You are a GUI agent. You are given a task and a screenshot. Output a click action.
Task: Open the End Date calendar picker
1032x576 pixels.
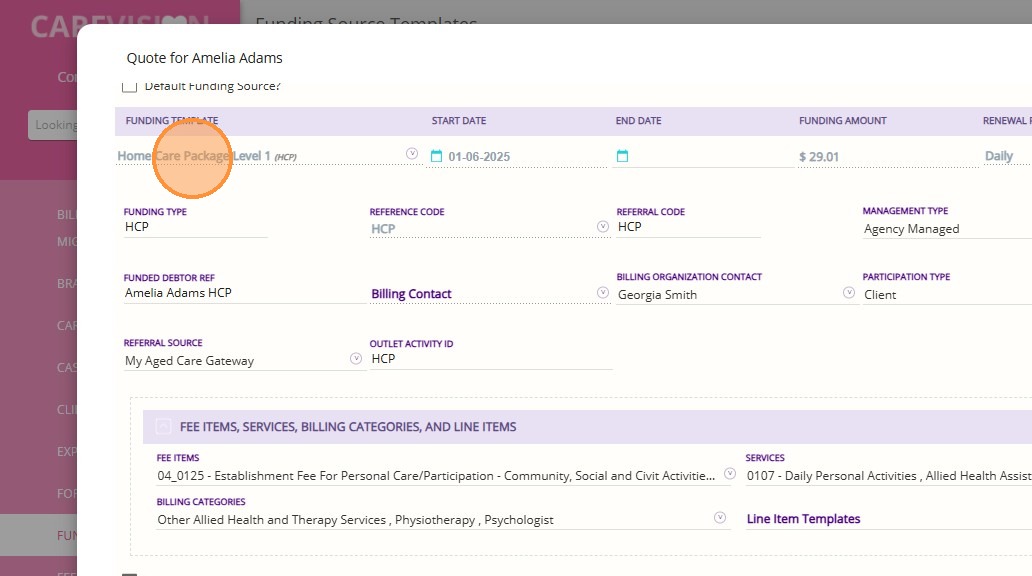pos(622,156)
